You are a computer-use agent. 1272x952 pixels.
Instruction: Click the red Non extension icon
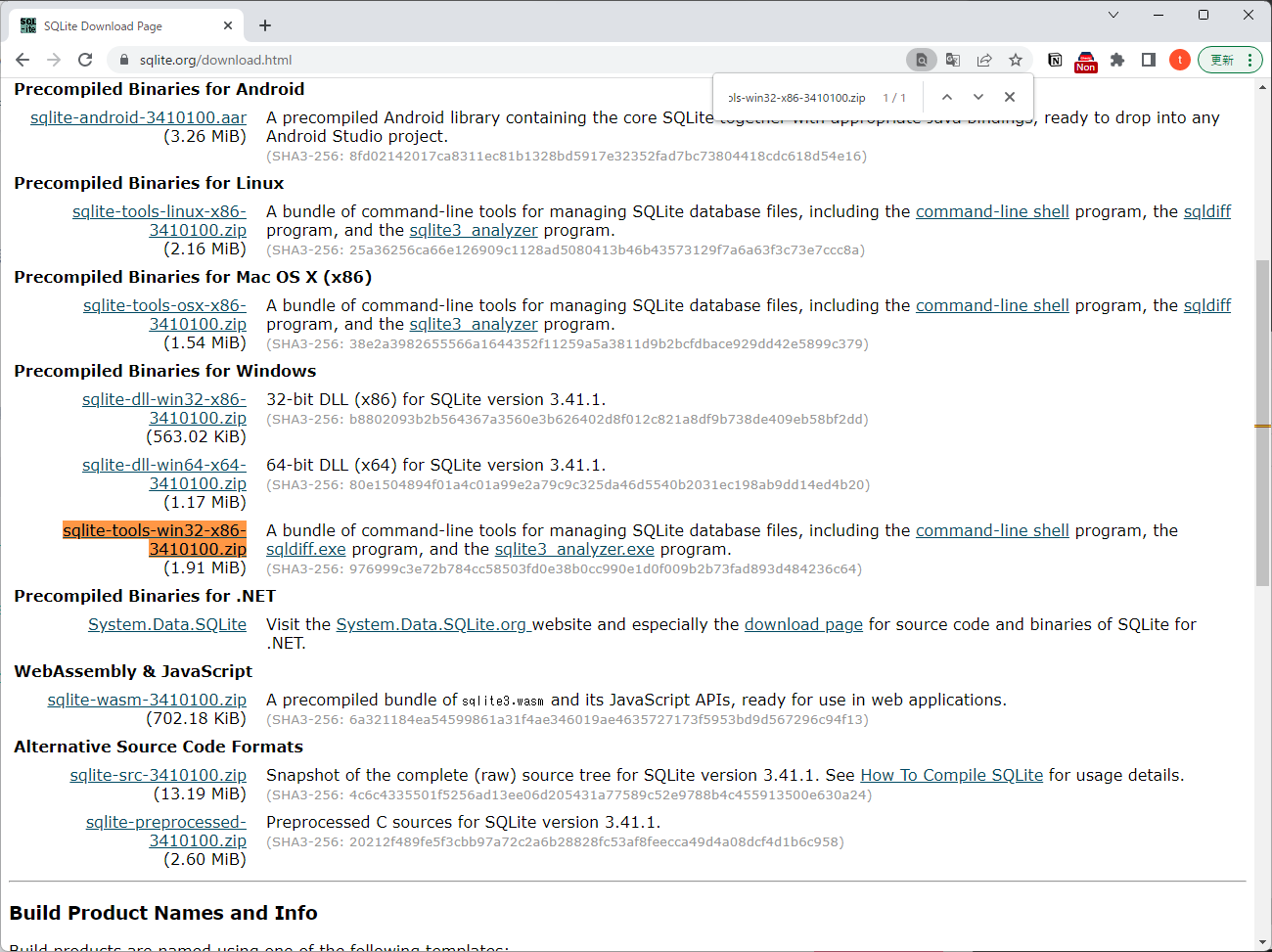point(1086,60)
